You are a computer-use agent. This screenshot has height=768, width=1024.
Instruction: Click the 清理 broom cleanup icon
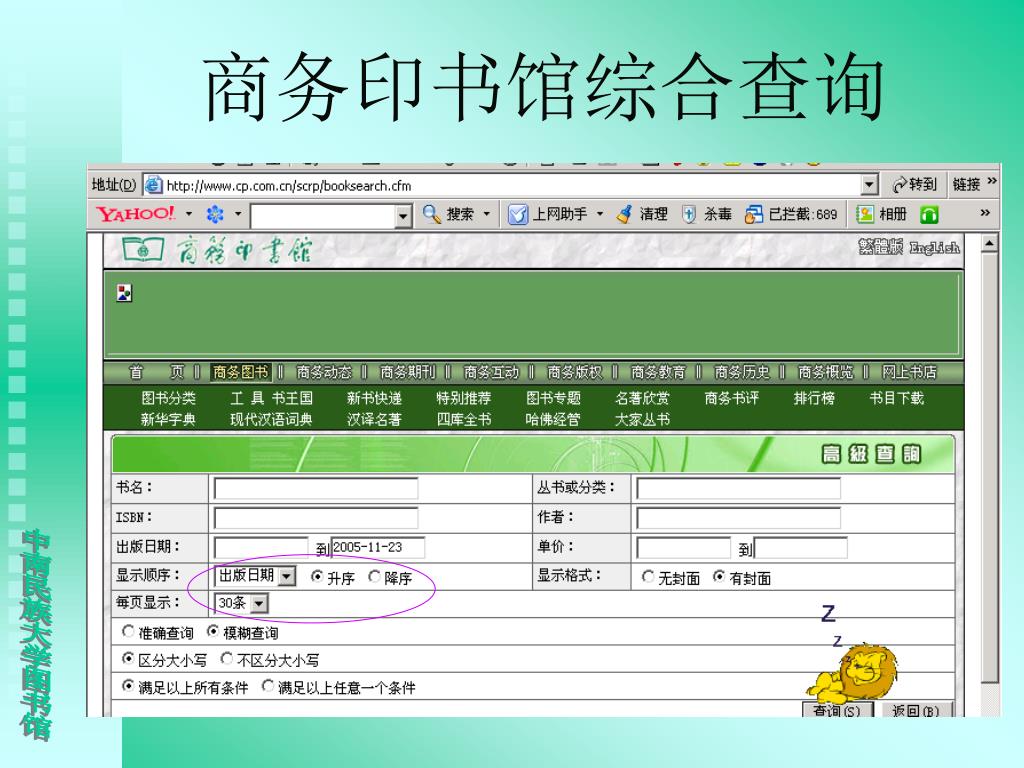point(624,214)
